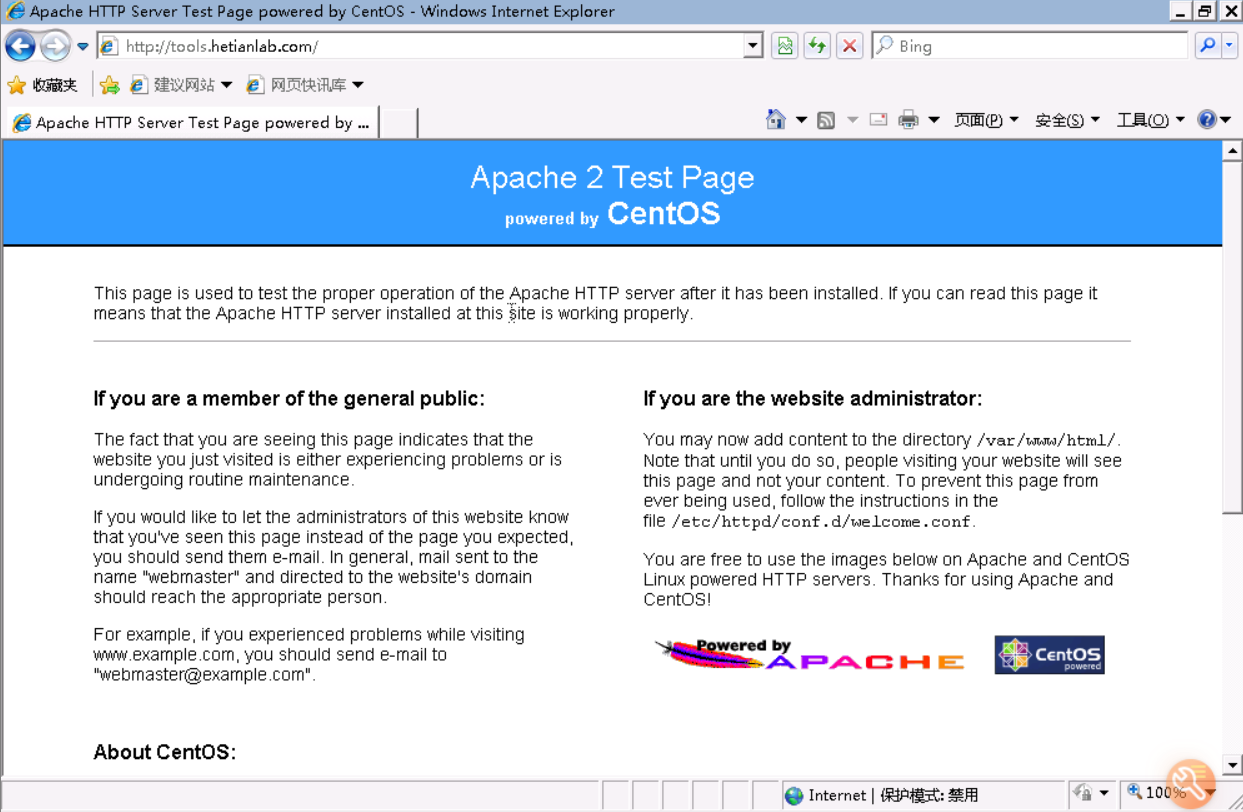Open the 网页快讯库 web slice gallery
The width and height of the screenshot is (1243, 812).
point(305,85)
